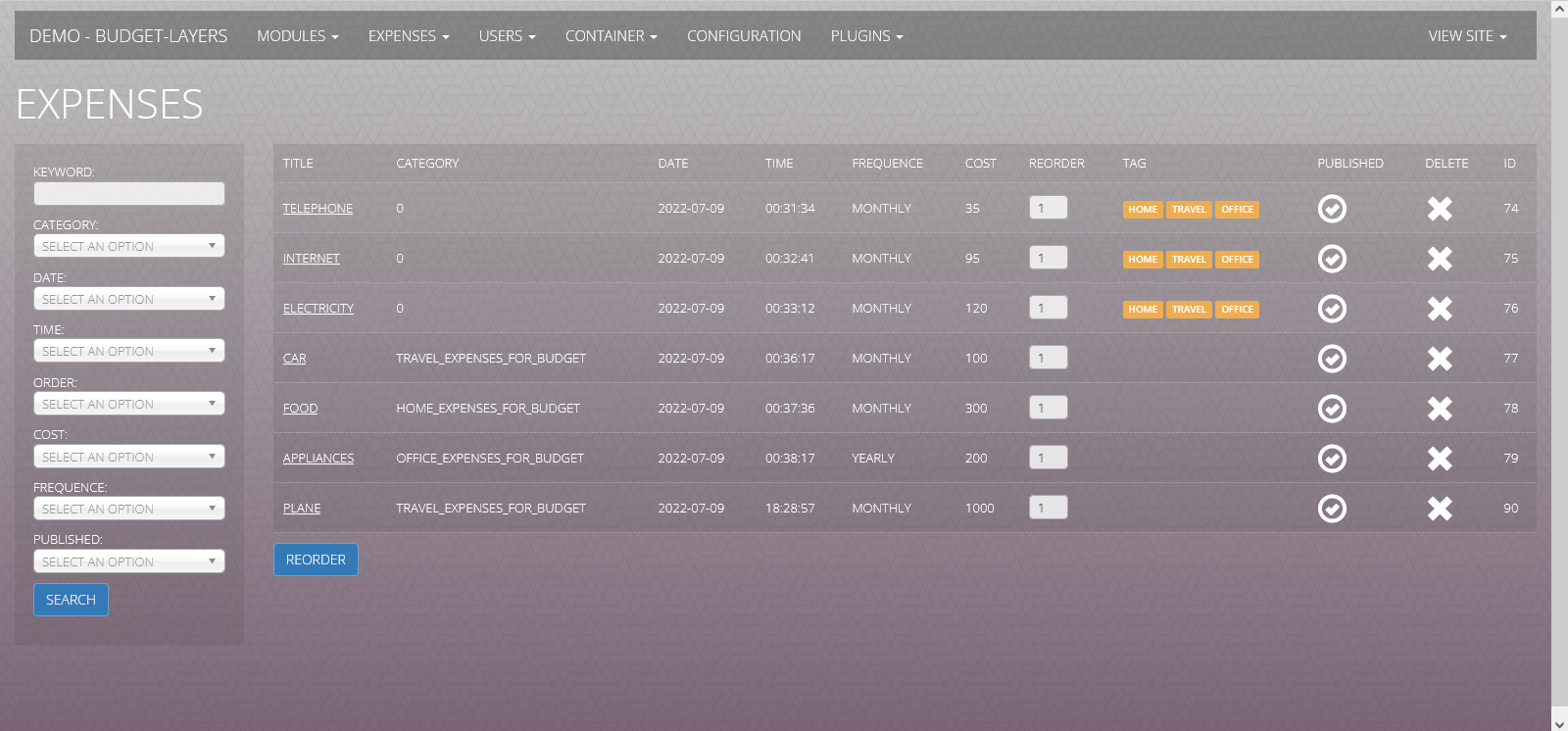This screenshot has height=731, width=1568.
Task: Focus the Keyword search input field
Action: coord(128,194)
